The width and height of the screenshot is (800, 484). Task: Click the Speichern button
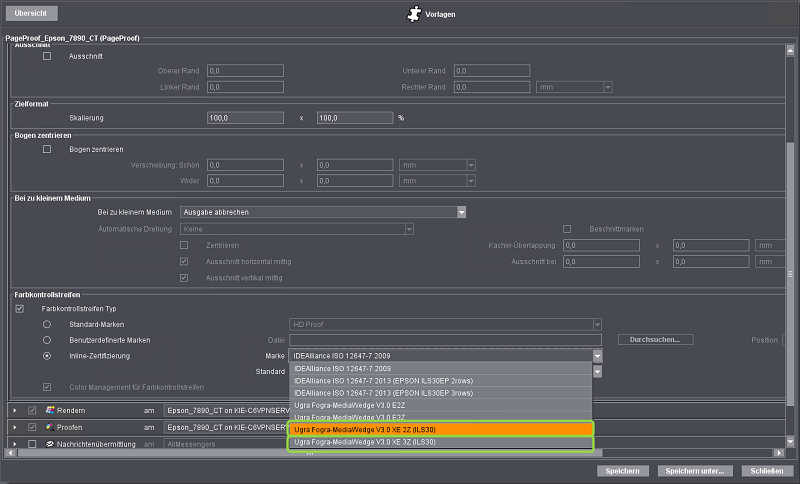coord(622,471)
